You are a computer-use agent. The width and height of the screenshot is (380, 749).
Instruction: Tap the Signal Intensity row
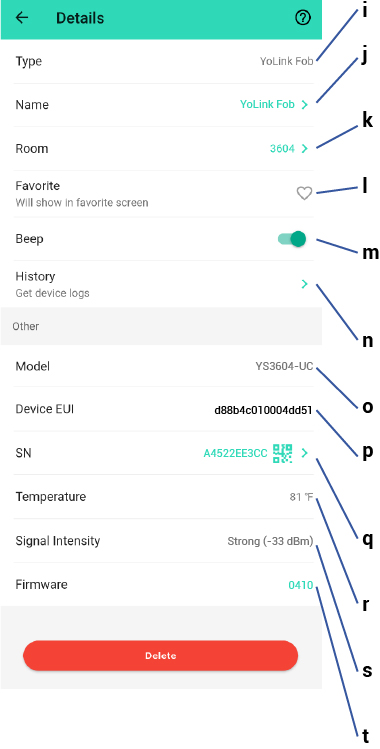click(x=161, y=541)
